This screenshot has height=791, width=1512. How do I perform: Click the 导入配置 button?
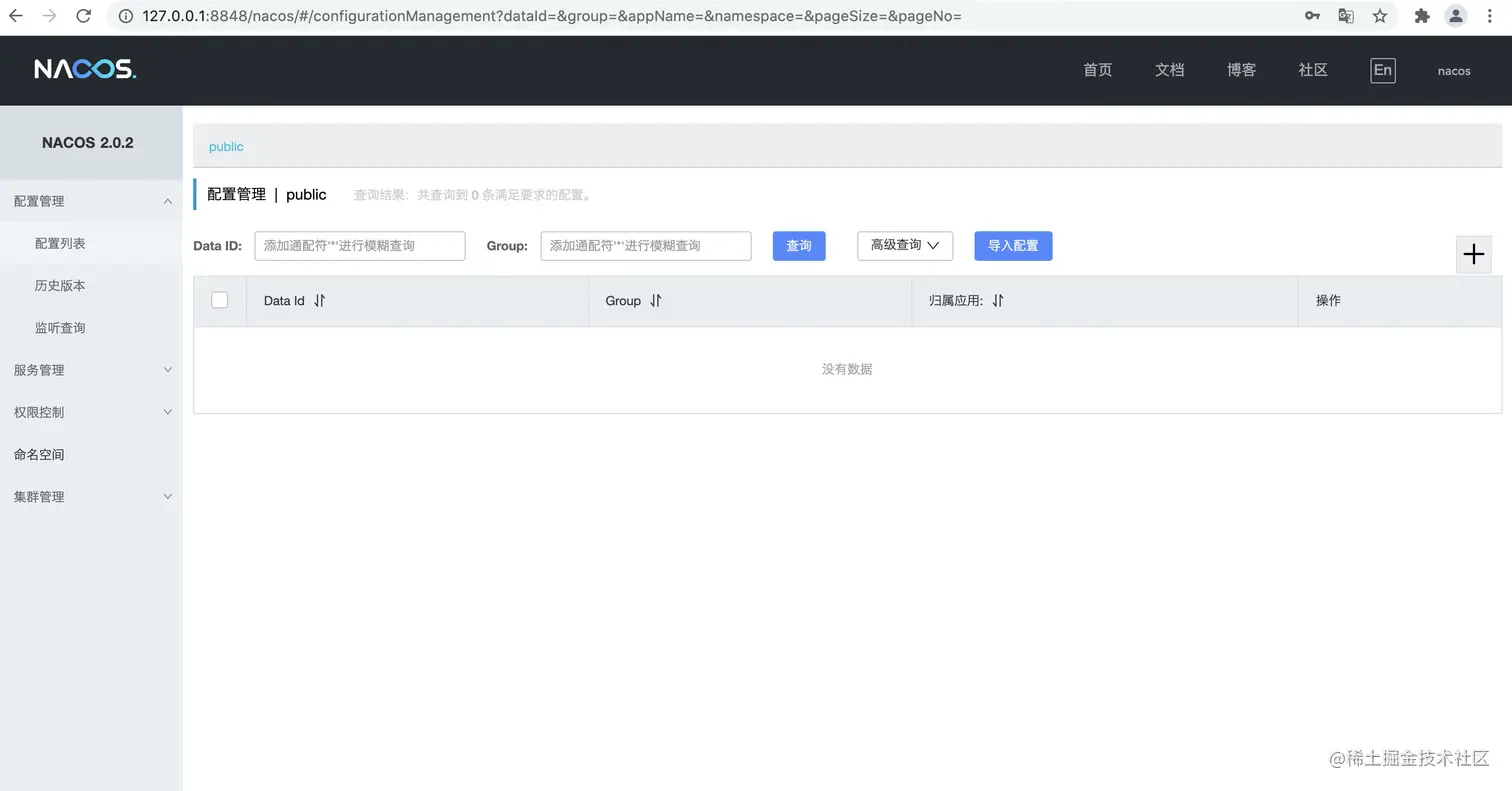(x=1013, y=246)
